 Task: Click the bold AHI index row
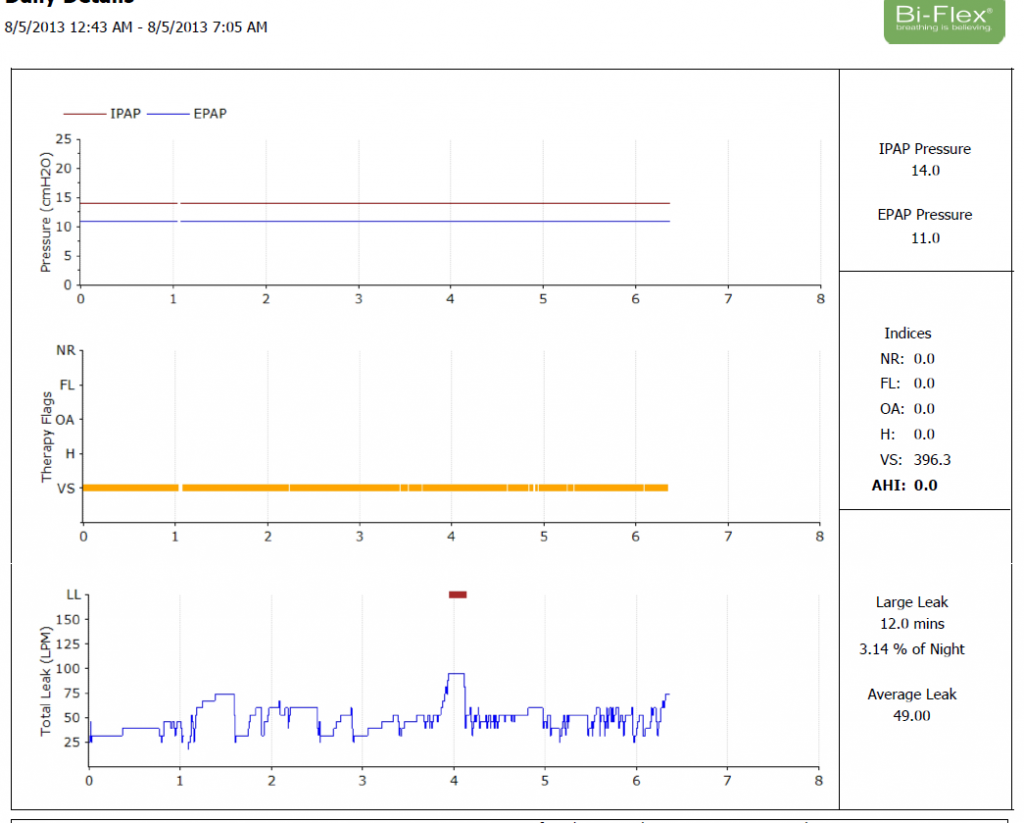tap(909, 485)
